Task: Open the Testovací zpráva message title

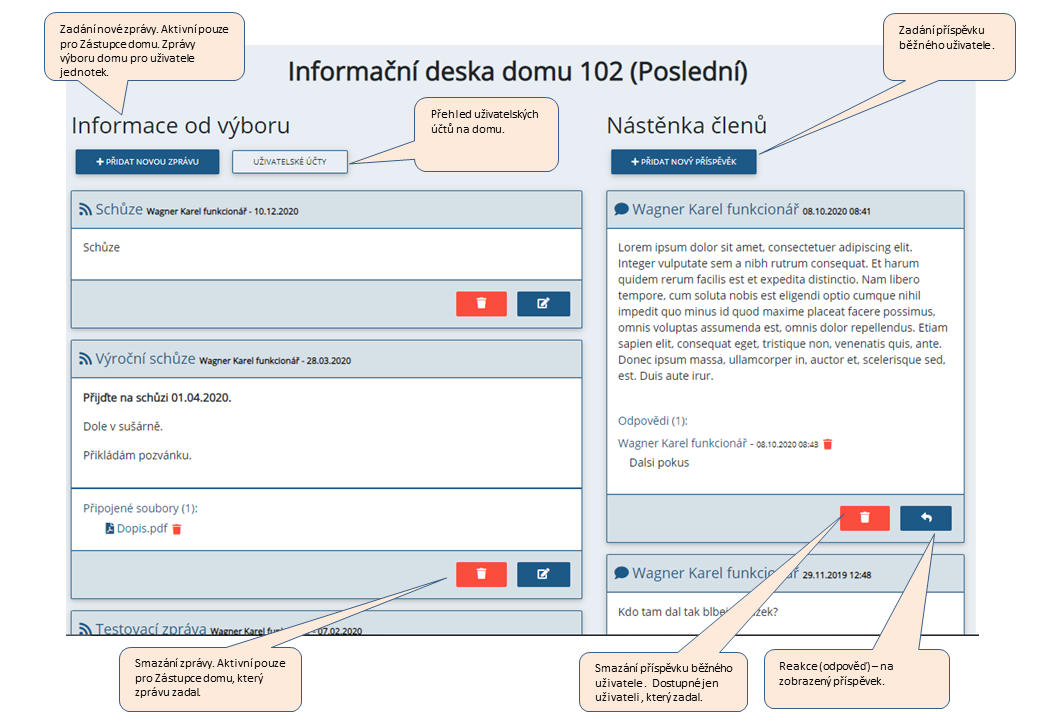Action: coord(150,629)
